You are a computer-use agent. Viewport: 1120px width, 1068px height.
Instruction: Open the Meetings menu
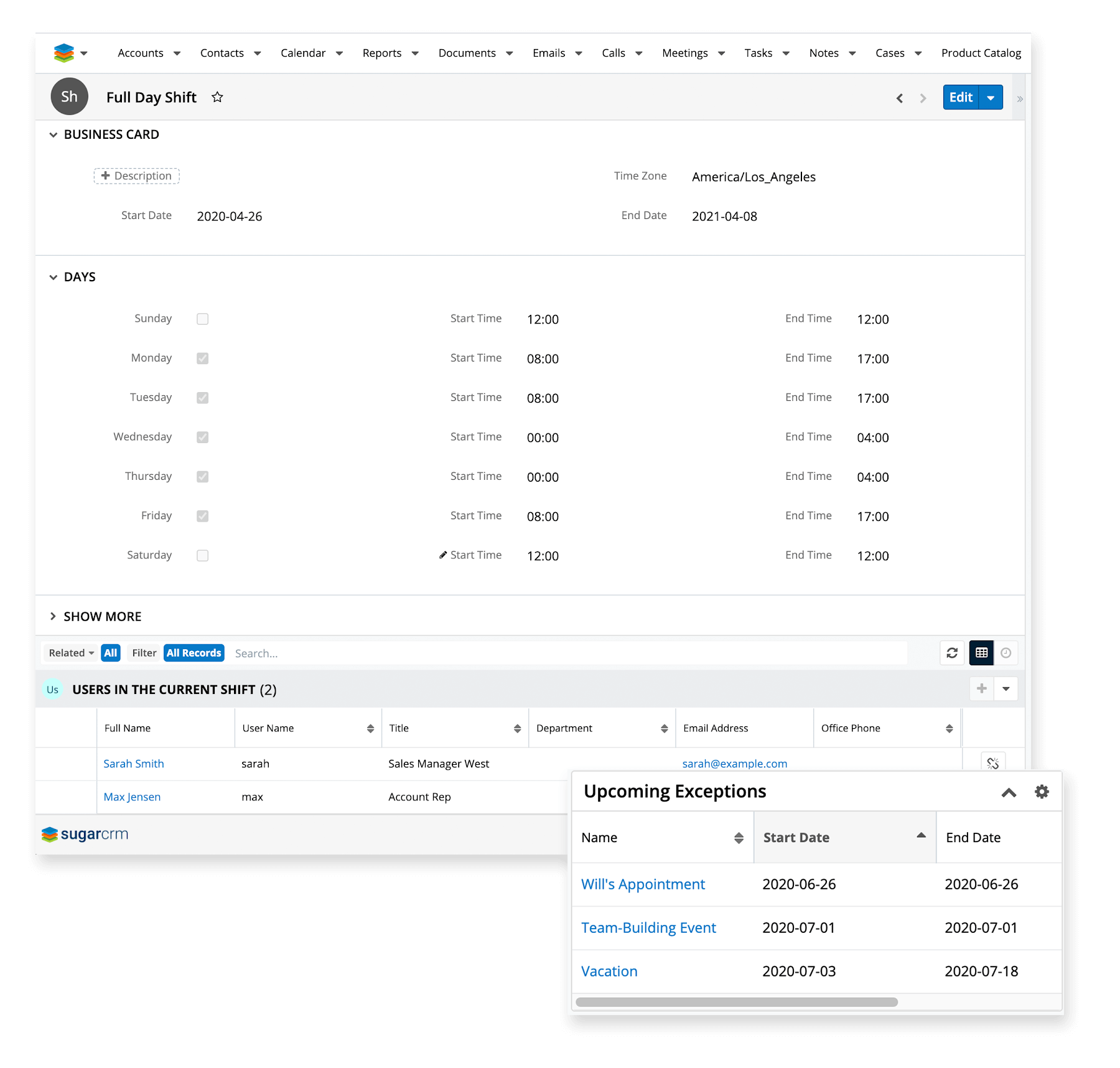click(684, 53)
